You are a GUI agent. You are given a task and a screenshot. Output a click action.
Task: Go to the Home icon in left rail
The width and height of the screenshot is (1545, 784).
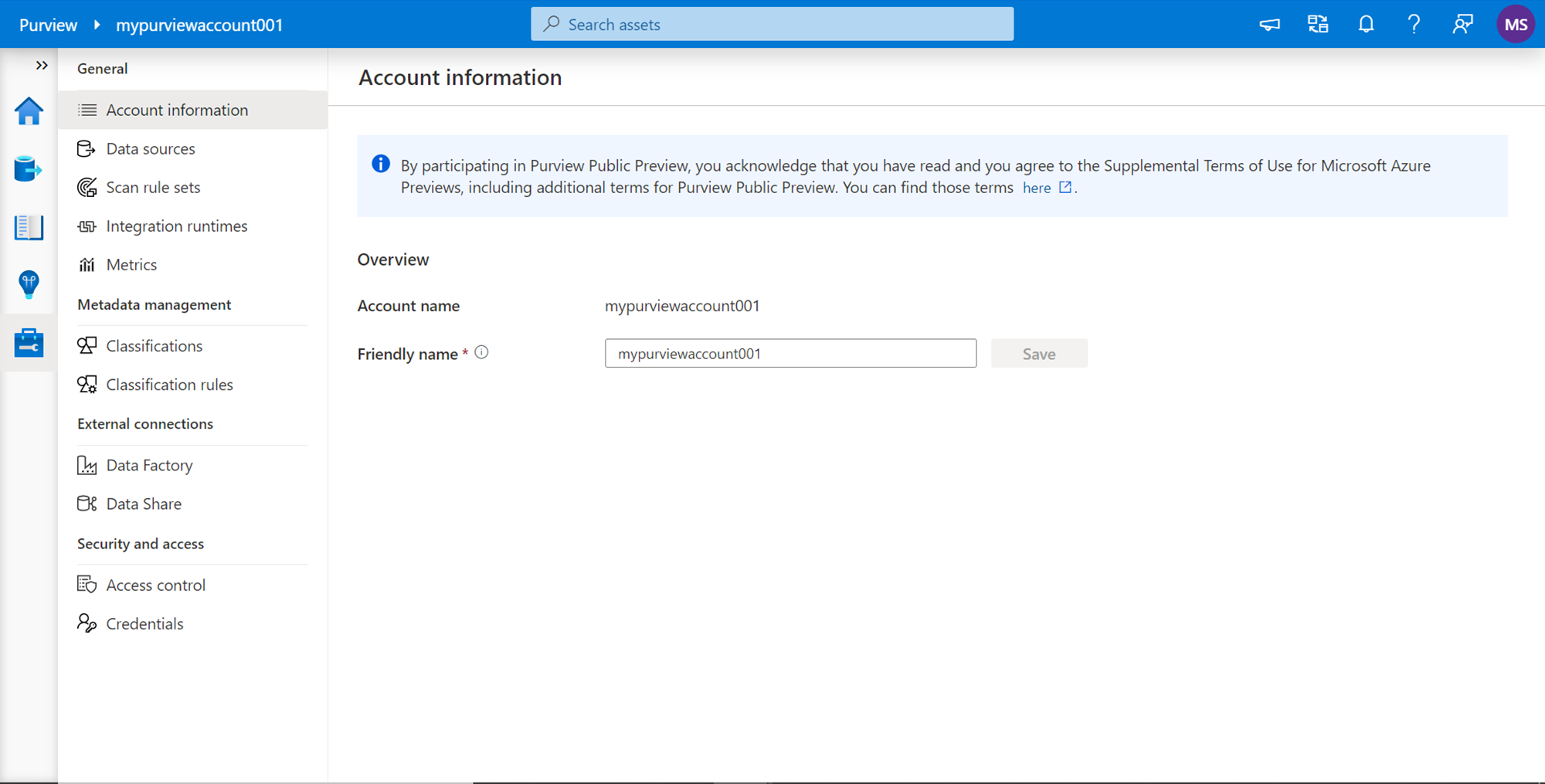(29, 111)
